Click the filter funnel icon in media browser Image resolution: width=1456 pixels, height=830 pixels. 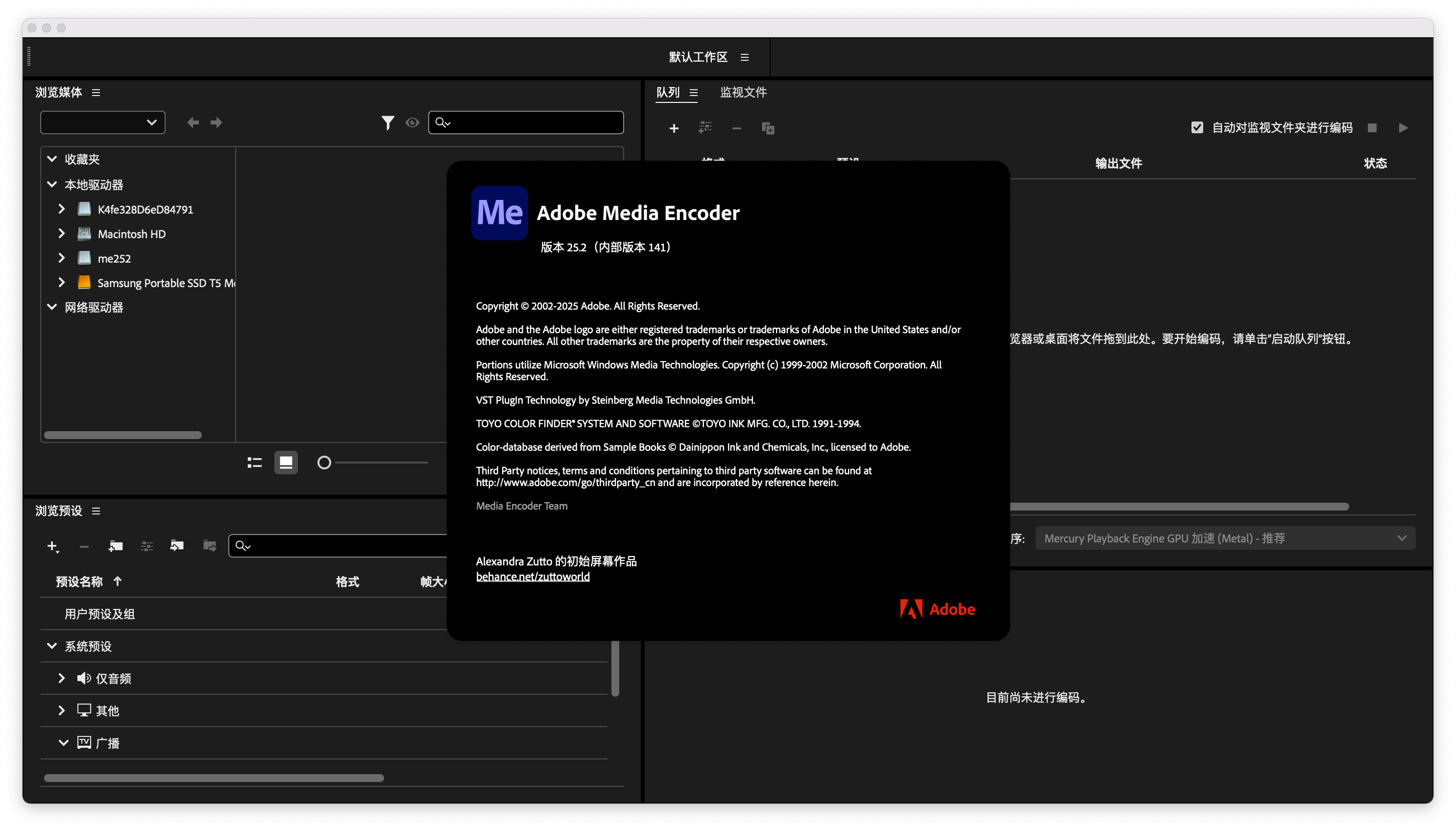point(388,122)
